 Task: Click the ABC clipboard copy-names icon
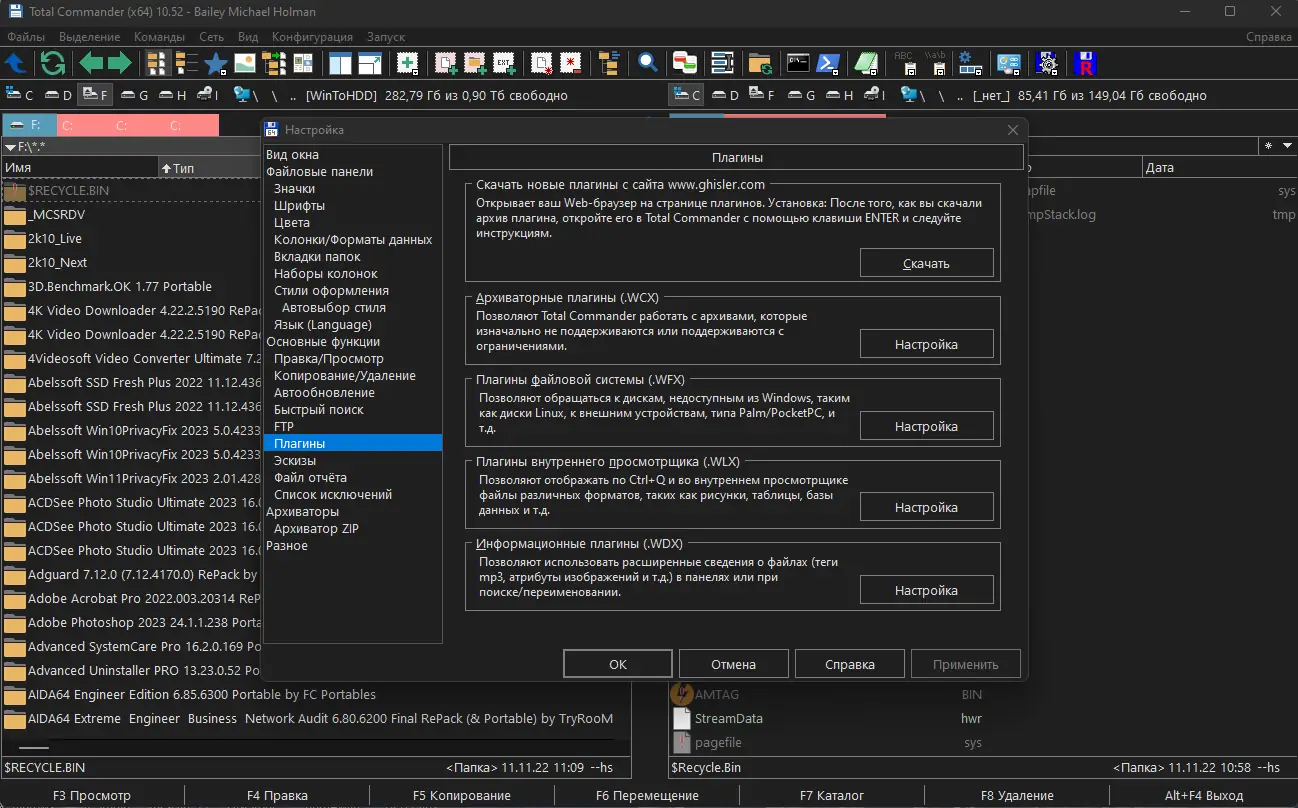pyautogui.click(x=905, y=63)
